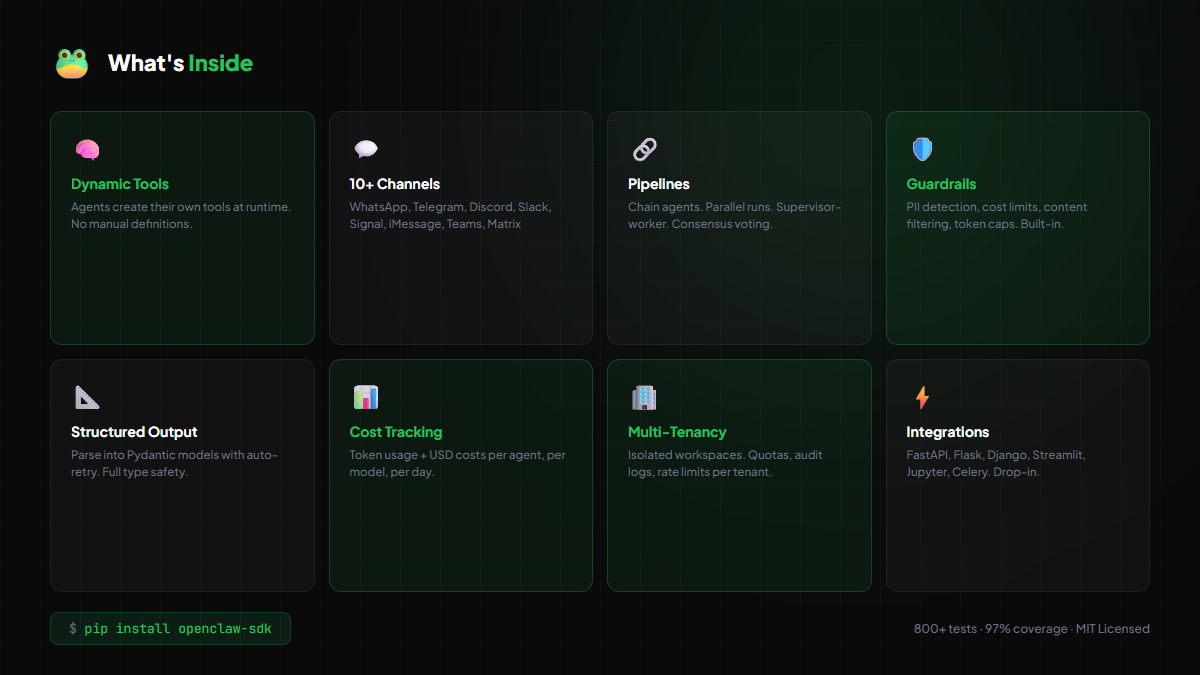
Task: Open the Guardrails feature card
Action: click(x=1017, y=280)
